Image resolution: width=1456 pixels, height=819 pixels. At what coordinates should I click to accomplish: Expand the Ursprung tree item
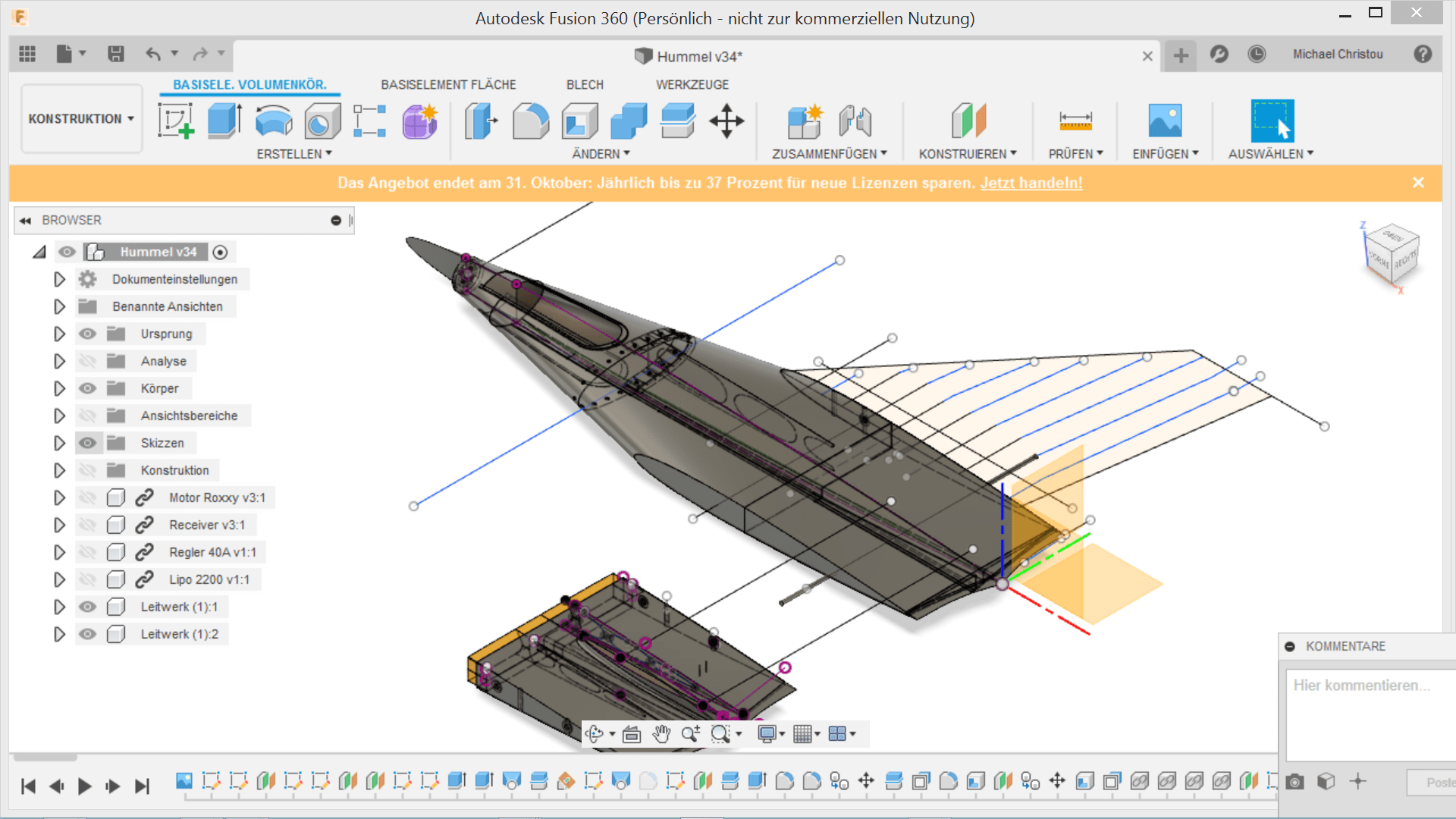pyautogui.click(x=60, y=333)
